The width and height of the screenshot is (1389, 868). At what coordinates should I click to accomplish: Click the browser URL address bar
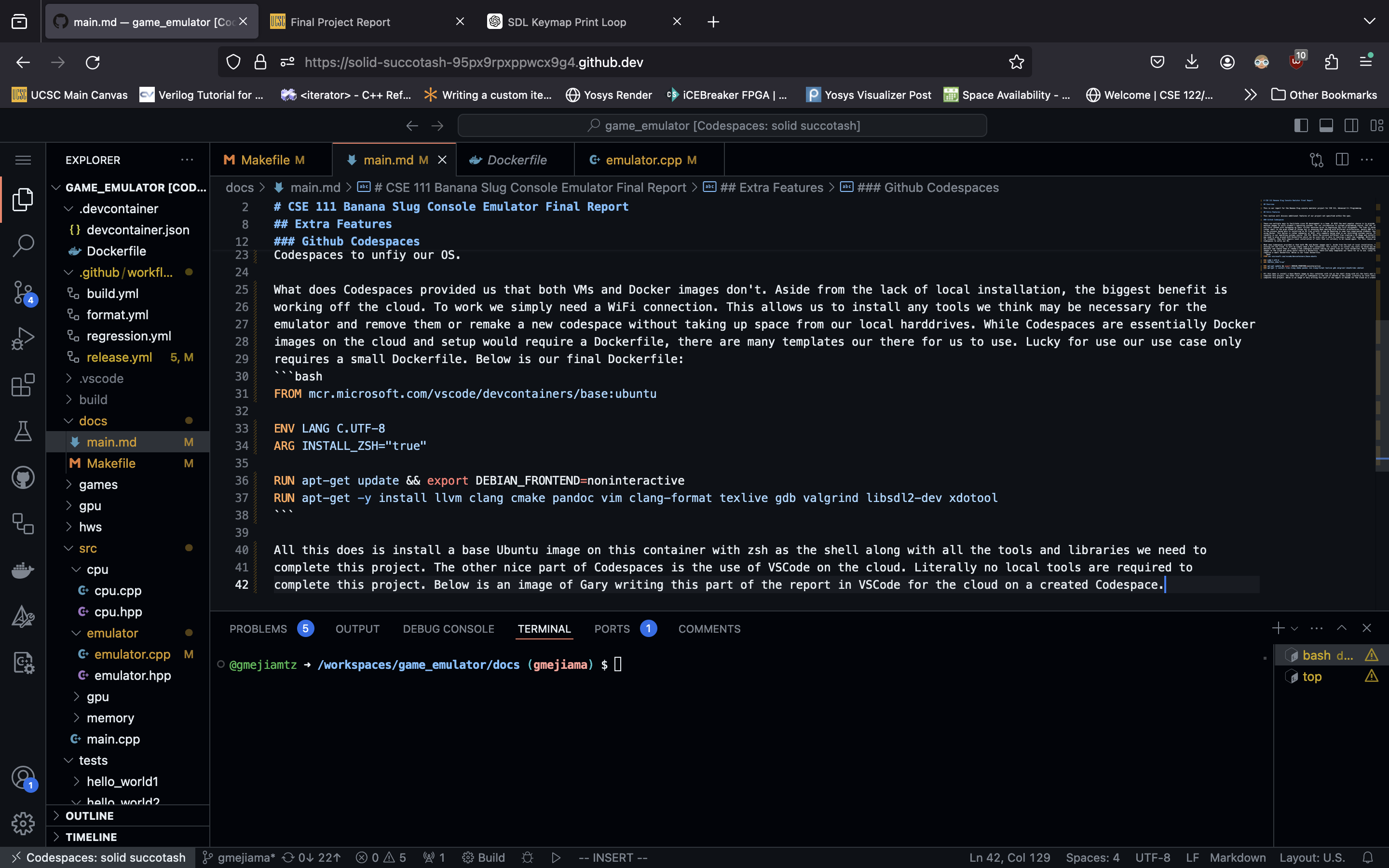(x=625, y=62)
